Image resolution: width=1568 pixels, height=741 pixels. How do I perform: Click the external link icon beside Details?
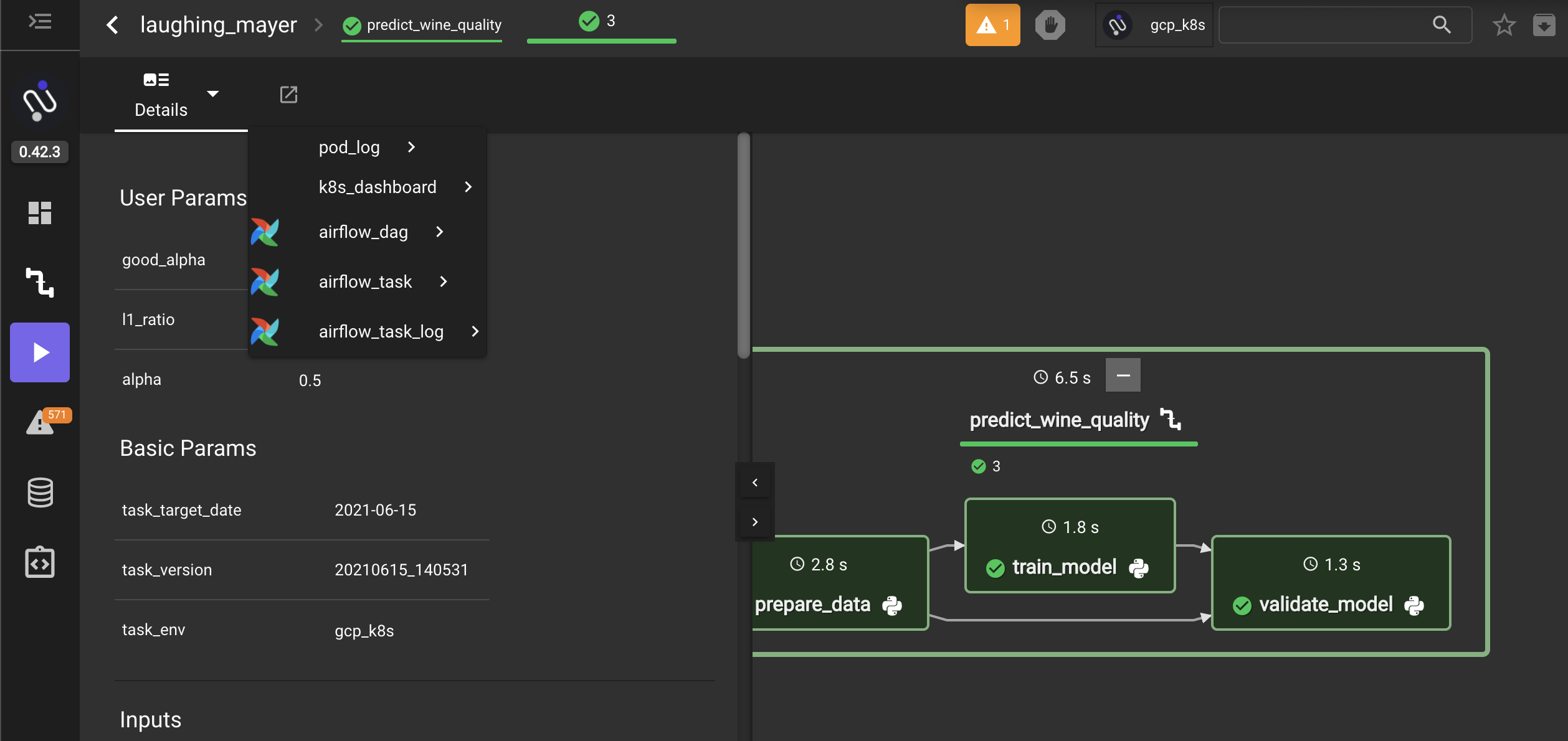point(288,95)
